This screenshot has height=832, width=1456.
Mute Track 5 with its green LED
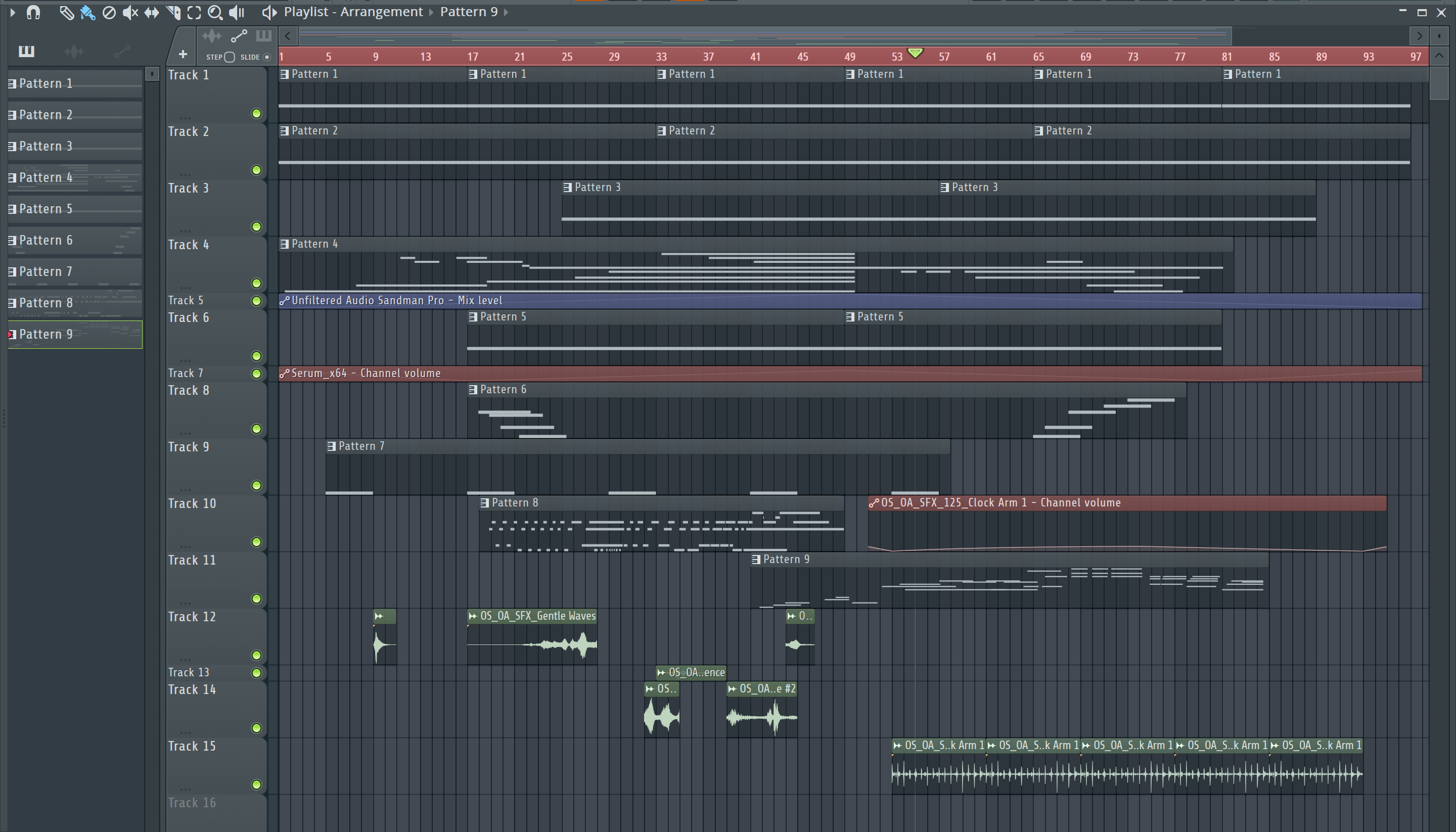point(257,301)
